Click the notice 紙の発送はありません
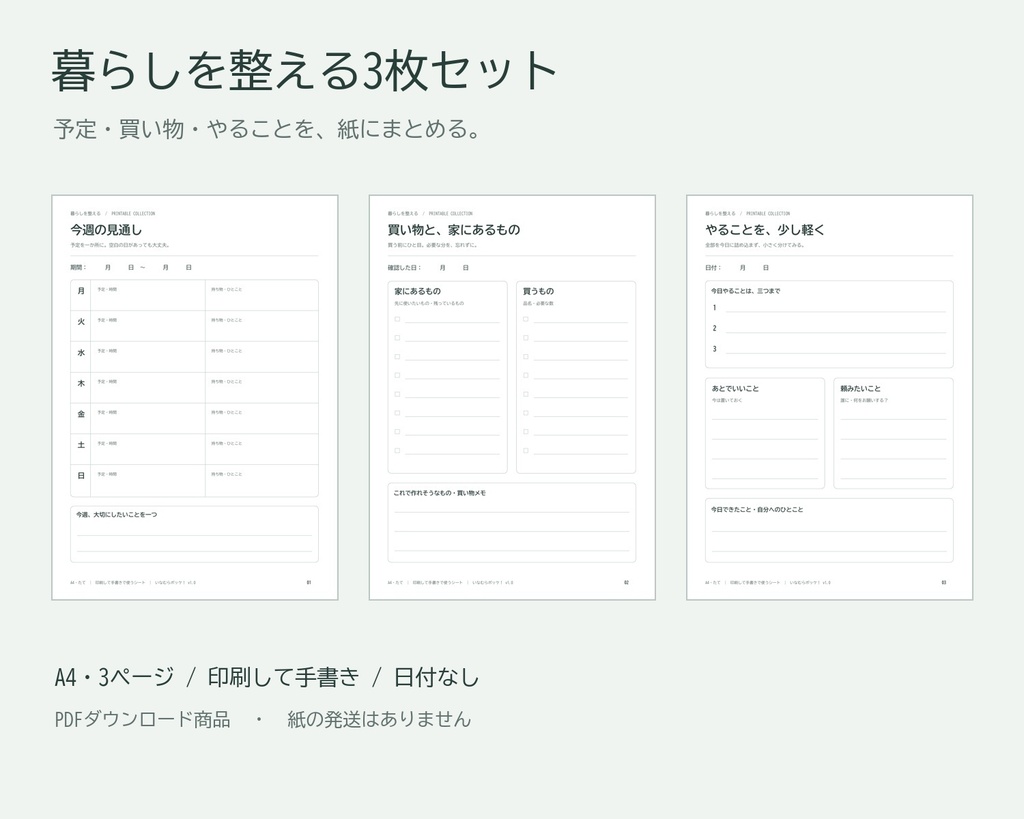 [379, 719]
